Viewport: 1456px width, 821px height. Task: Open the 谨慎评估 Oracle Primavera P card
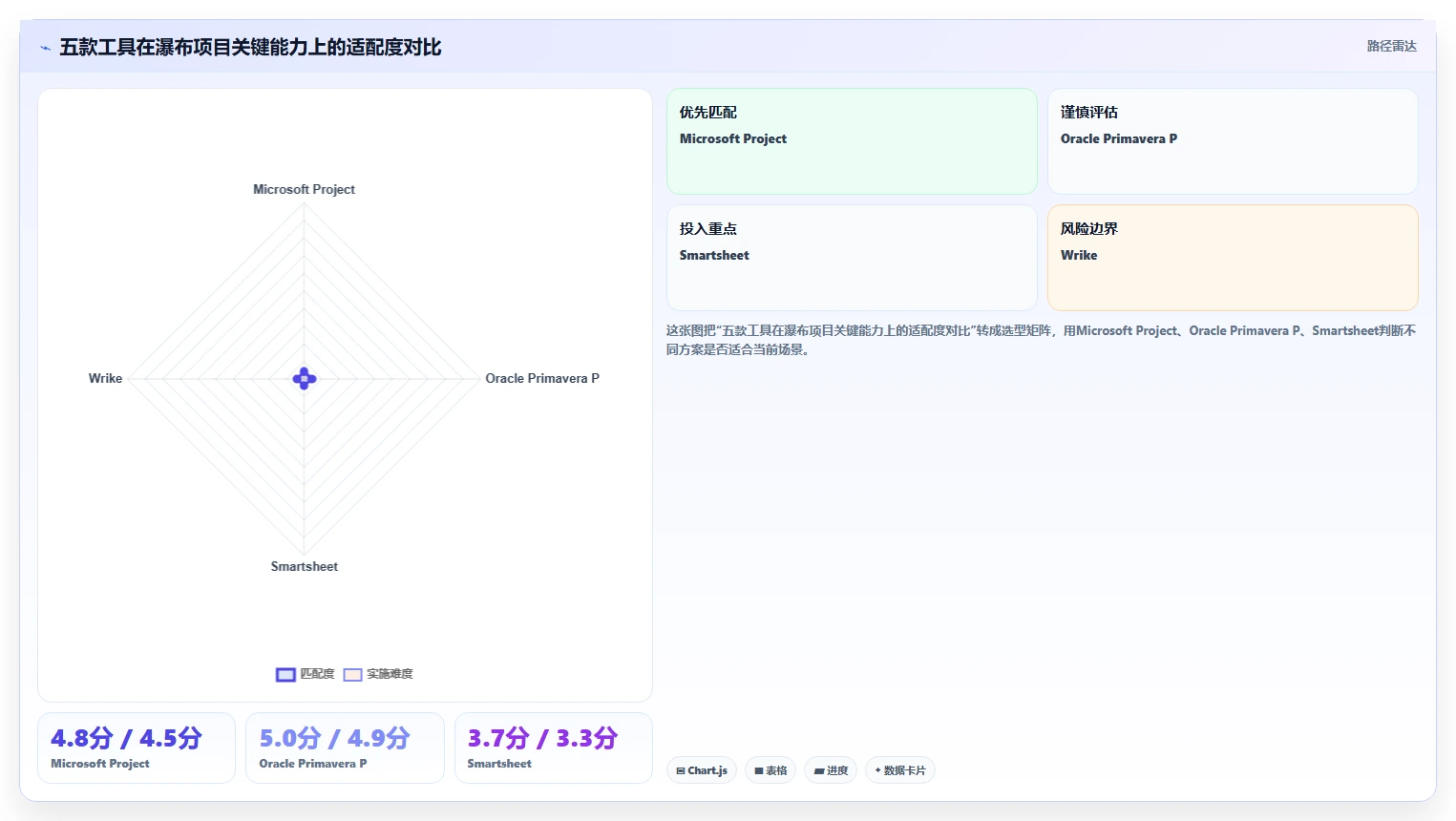click(1233, 141)
